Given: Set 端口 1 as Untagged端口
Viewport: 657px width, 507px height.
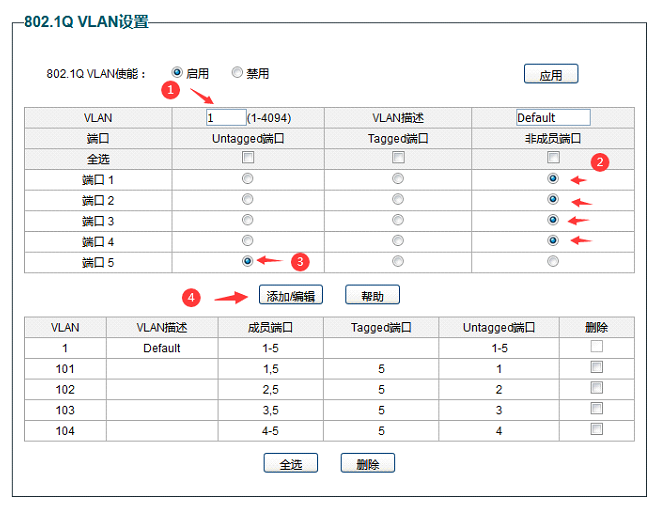Looking at the screenshot, I should [248, 179].
